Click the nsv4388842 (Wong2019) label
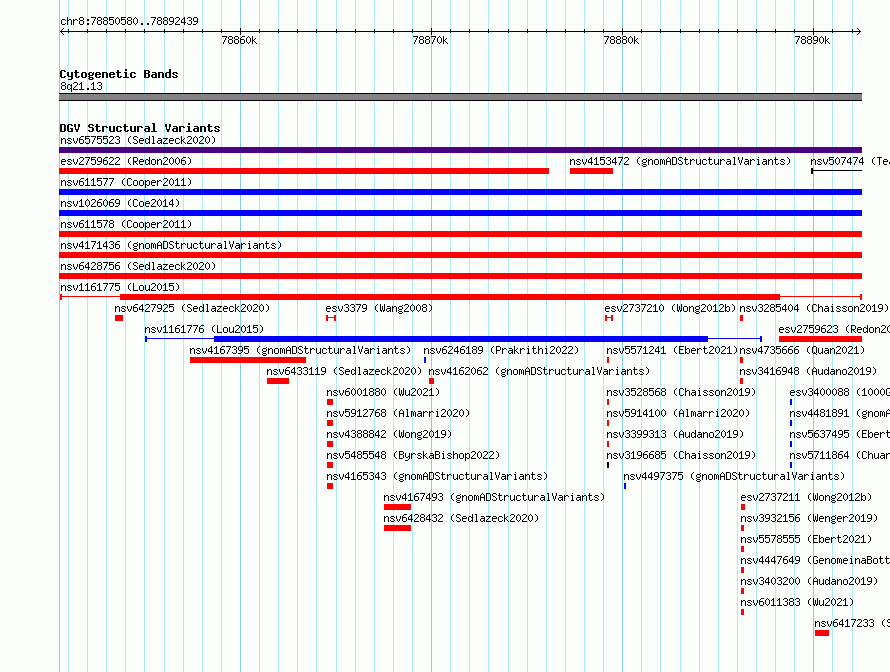 (389, 434)
